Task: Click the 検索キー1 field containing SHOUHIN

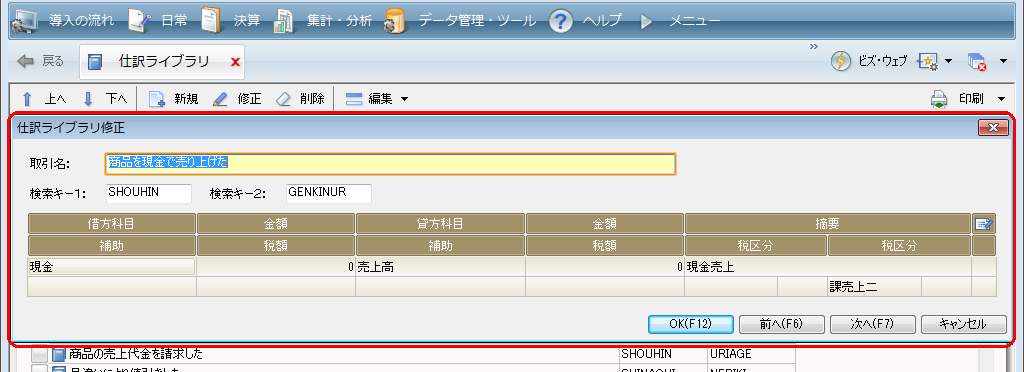Action: pos(148,193)
